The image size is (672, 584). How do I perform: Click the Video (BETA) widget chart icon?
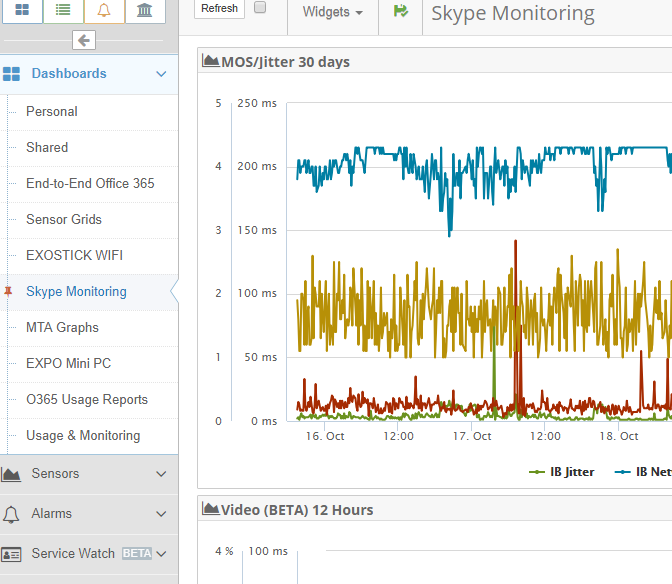point(210,509)
